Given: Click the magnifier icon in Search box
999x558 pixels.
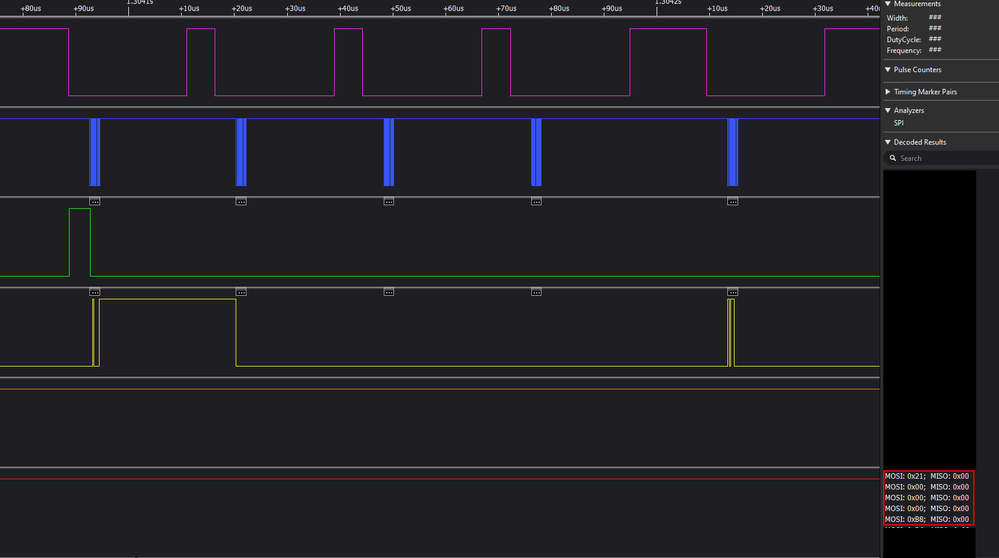Looking at the screenshot, I should tap(893, 158).
